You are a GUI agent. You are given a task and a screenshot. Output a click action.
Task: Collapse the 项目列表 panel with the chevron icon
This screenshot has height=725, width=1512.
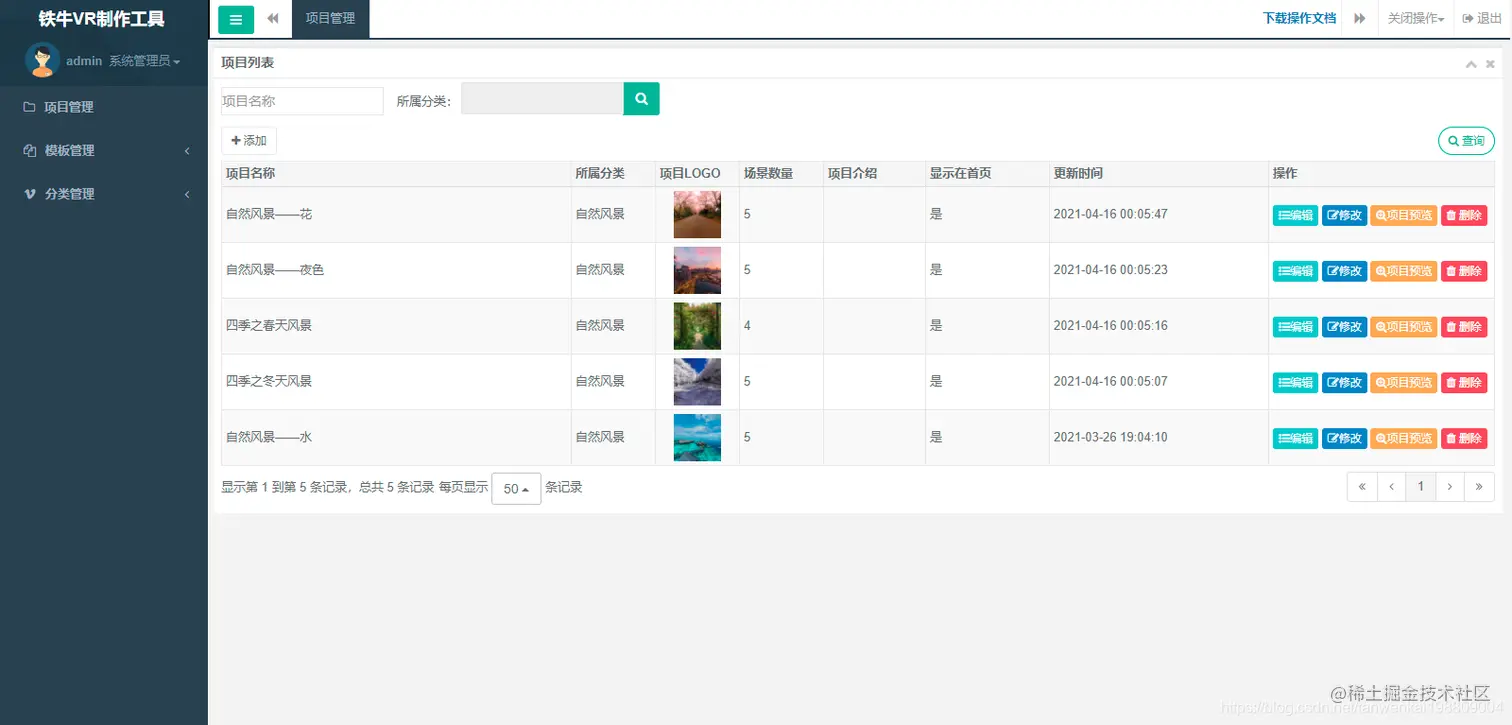[1470, 62]
